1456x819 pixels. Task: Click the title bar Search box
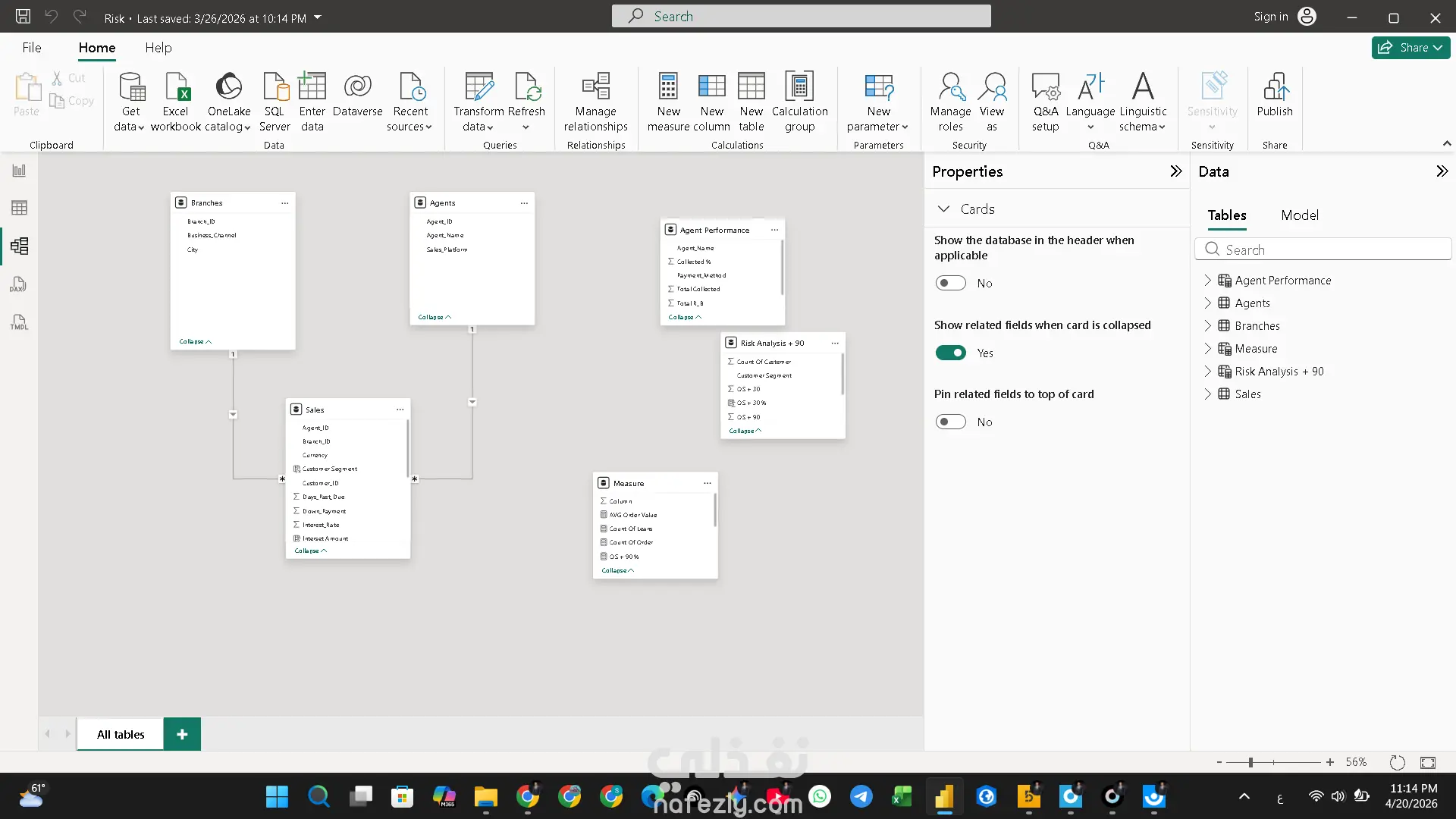(x=801, y=16)
